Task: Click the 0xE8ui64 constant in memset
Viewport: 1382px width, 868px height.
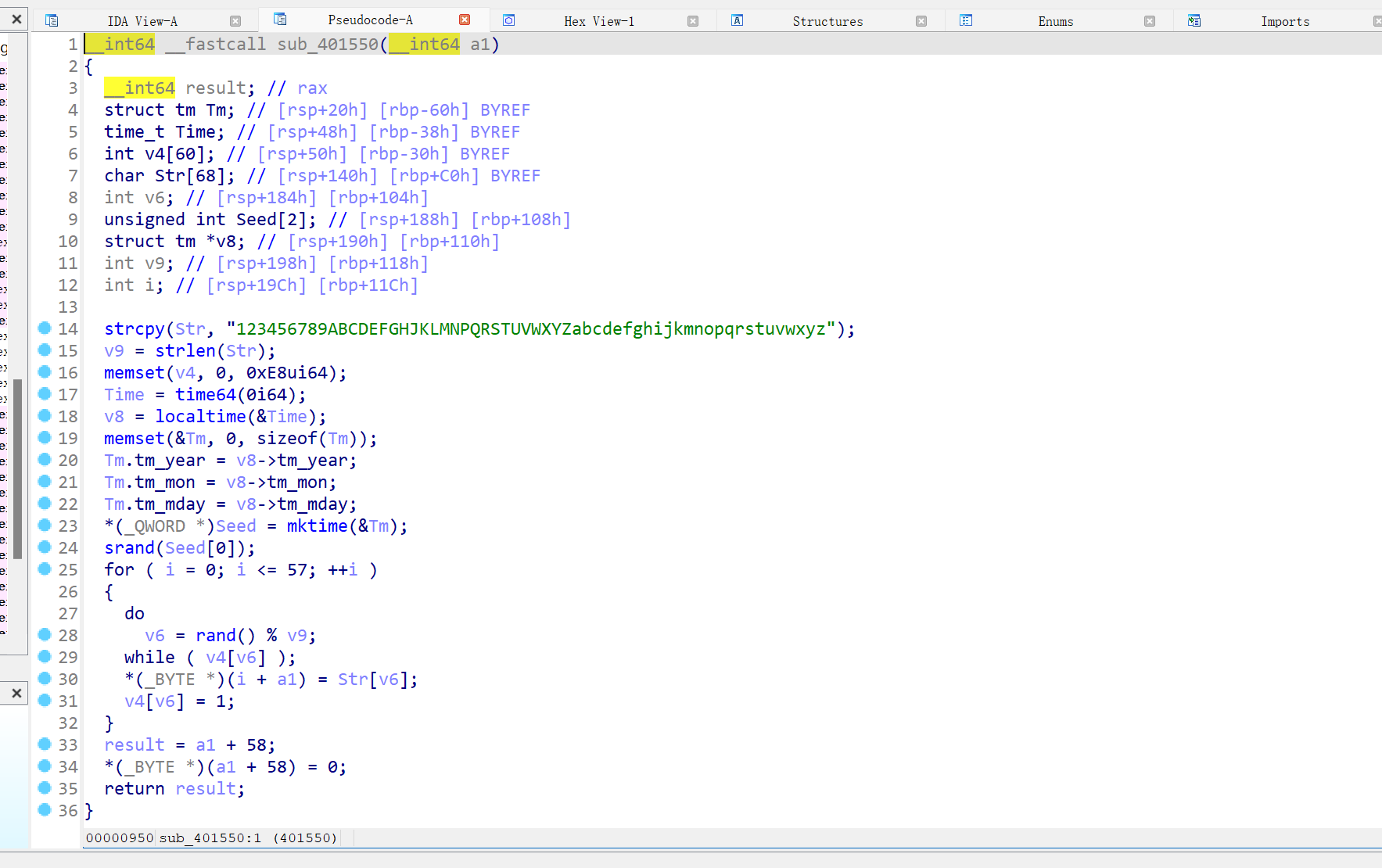Action: pos(286,372)
